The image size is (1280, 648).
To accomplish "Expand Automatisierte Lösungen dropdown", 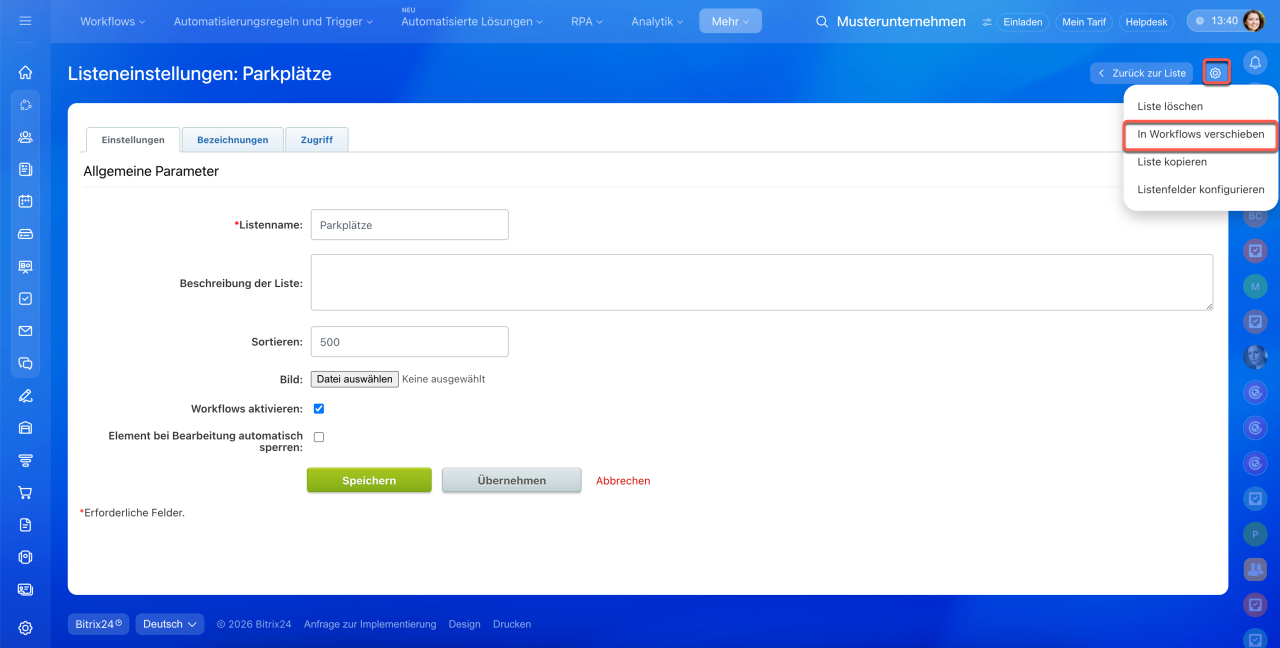I will (472, 21).
